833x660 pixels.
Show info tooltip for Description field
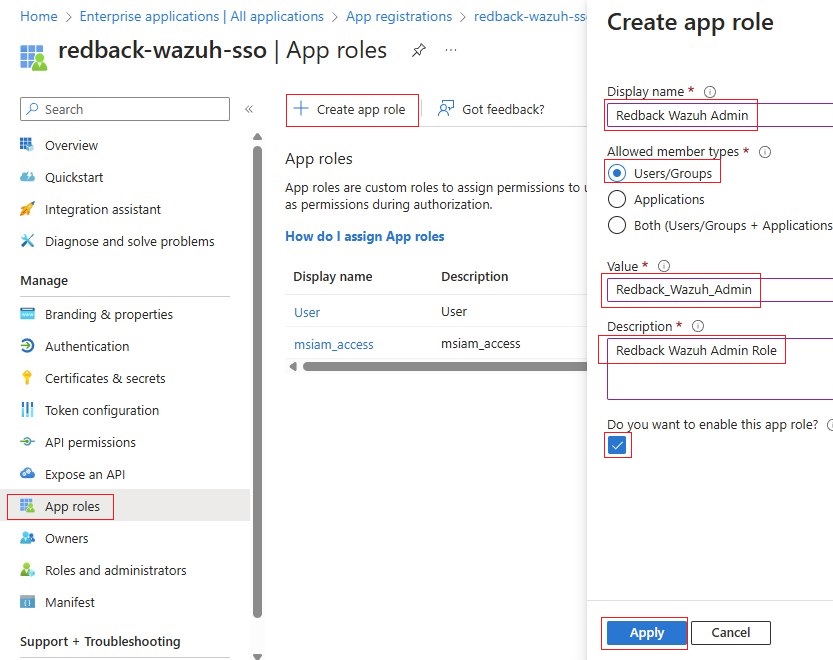(699, 326)
